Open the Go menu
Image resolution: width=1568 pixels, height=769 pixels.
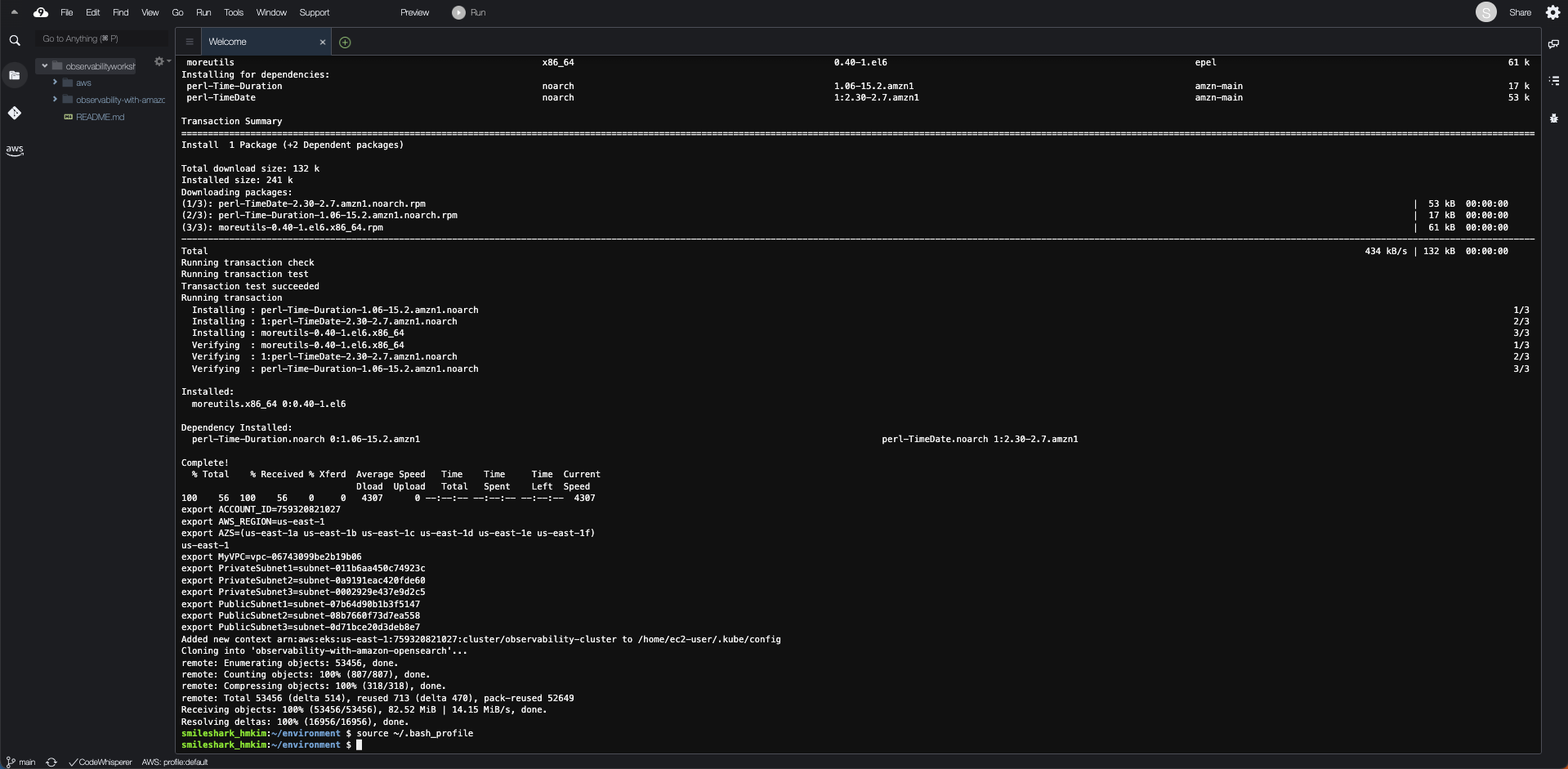tap(177, 12)
